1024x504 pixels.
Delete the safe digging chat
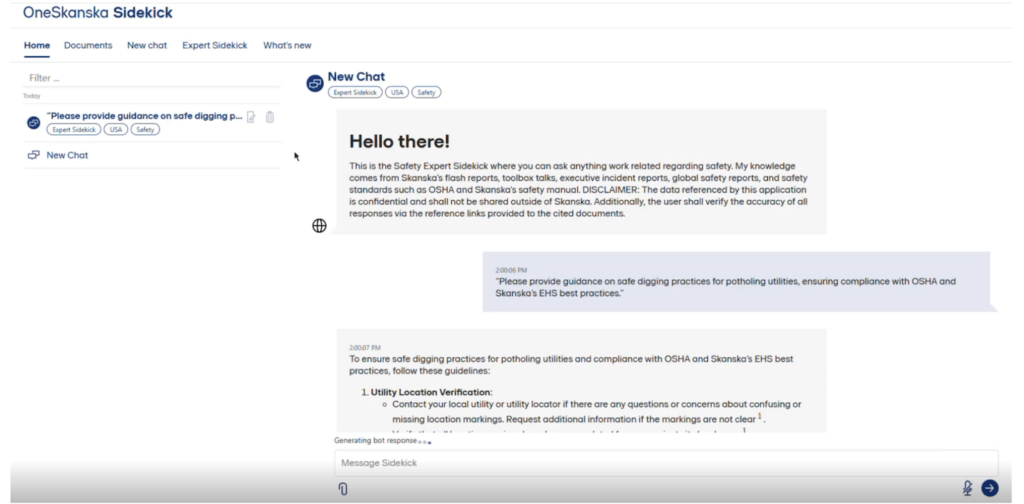click(270, 117)
